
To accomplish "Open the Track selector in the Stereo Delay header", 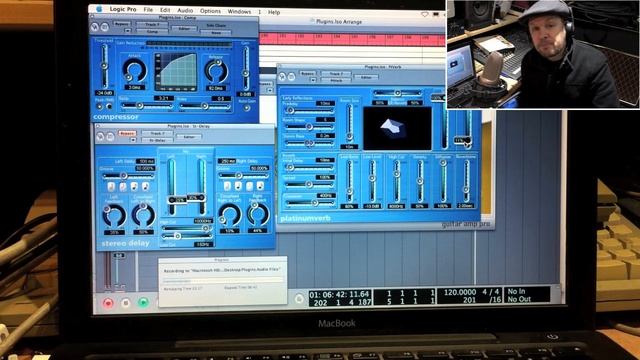I will tap(157, 133).
